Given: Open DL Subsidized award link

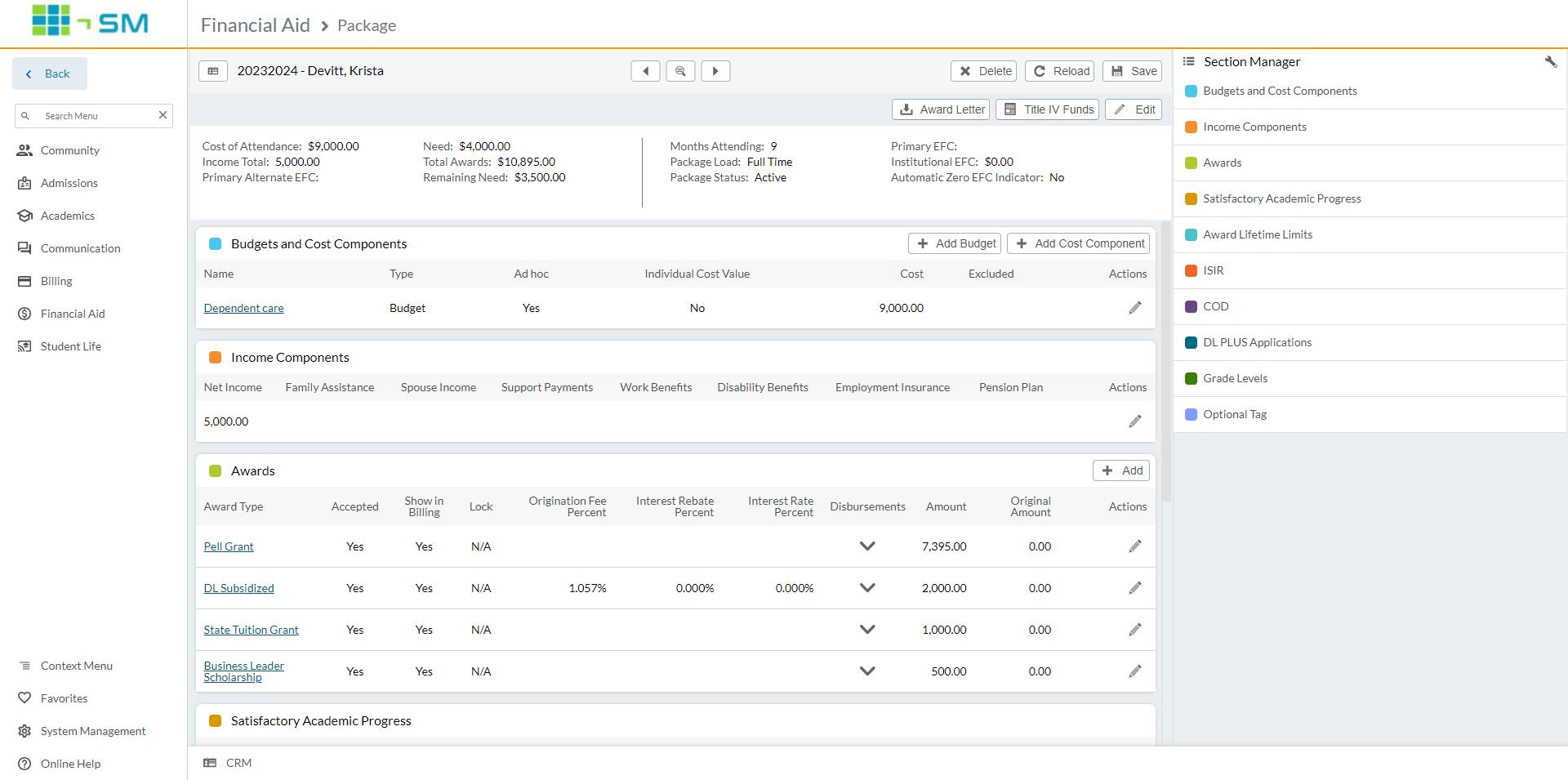Looking at the screenshot, I should (238, 588).
